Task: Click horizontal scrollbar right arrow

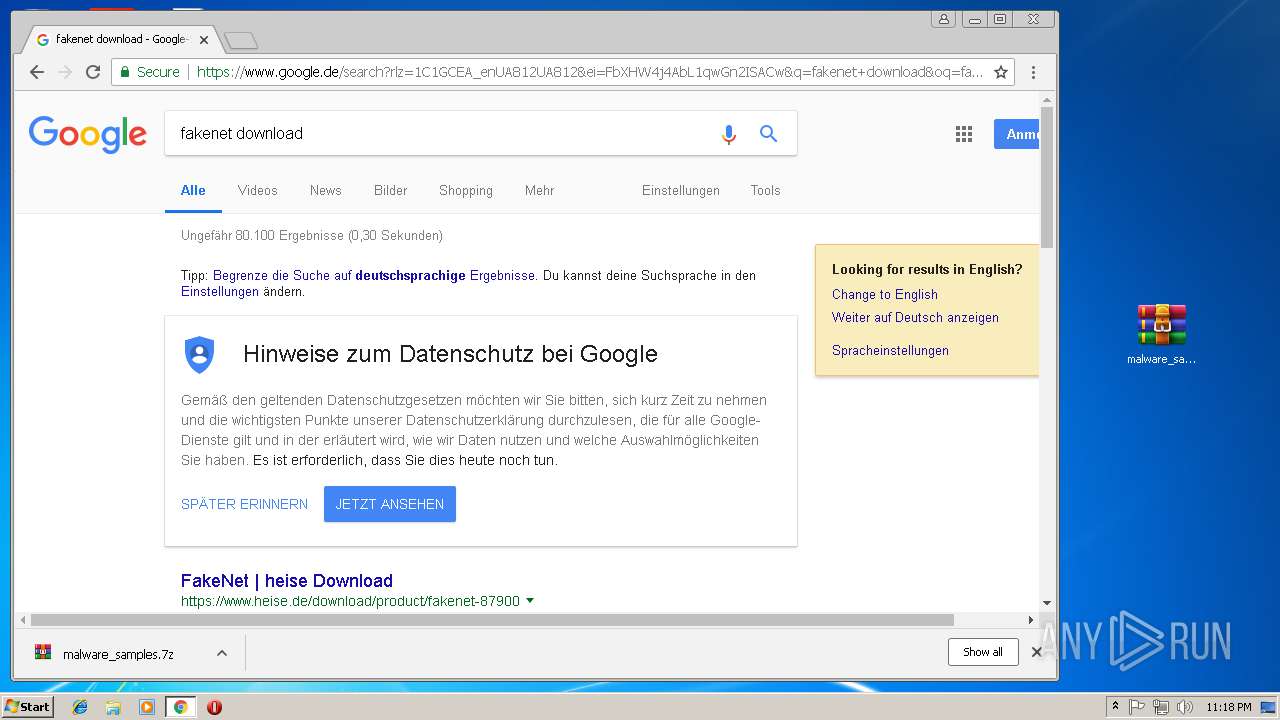Action: (x=1031, y=620)
